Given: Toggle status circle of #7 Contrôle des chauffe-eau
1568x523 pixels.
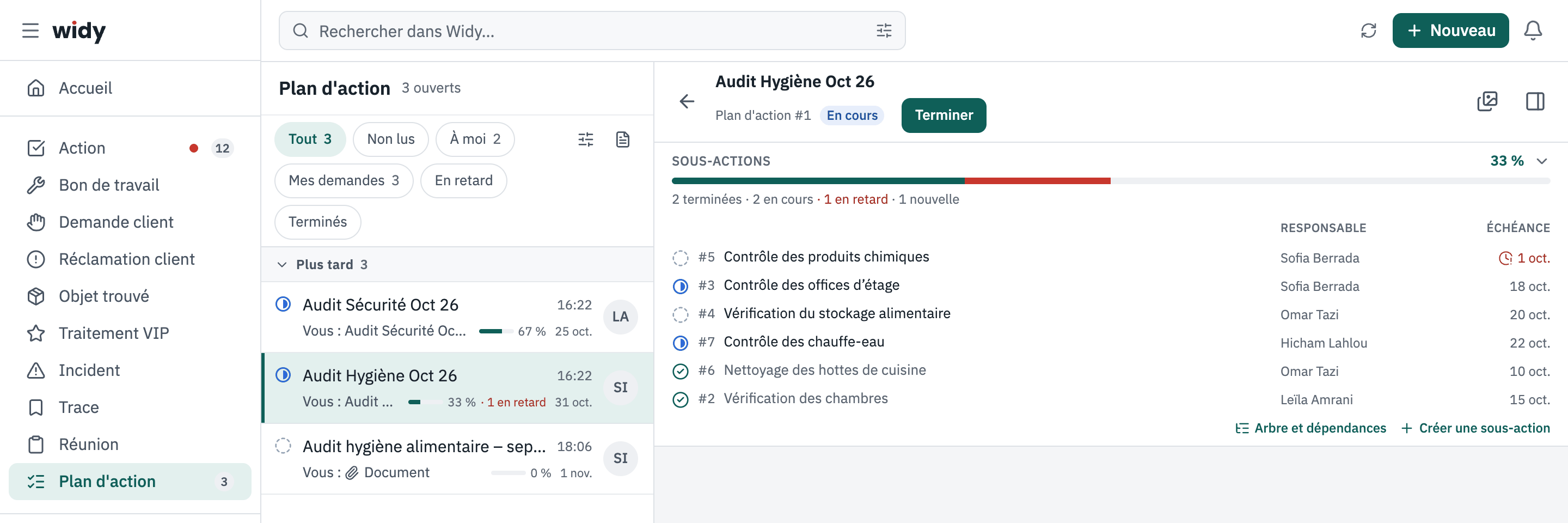Looking at the screenshot, I should point(680,343).
